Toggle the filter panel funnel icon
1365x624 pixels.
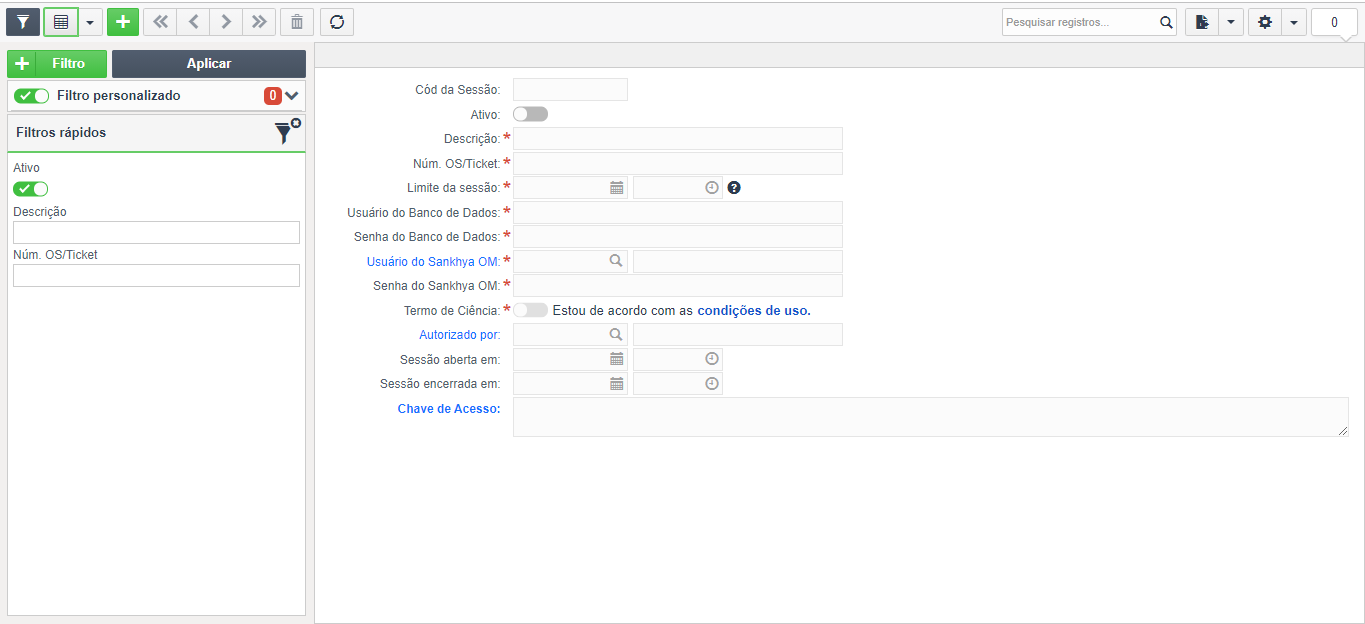[23, 22]
